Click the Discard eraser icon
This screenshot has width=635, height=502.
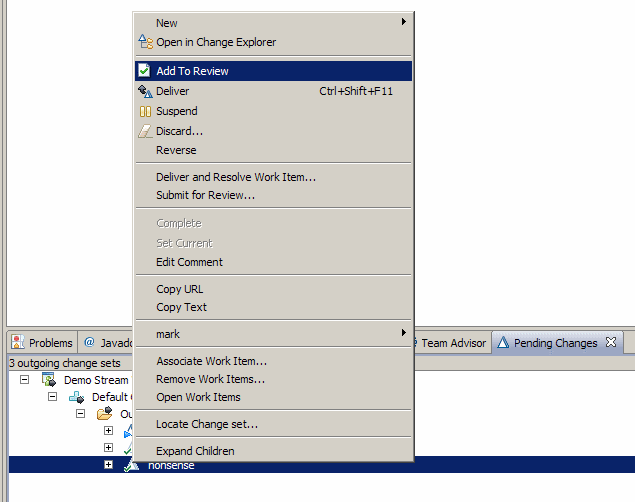(x=145, y=131)
